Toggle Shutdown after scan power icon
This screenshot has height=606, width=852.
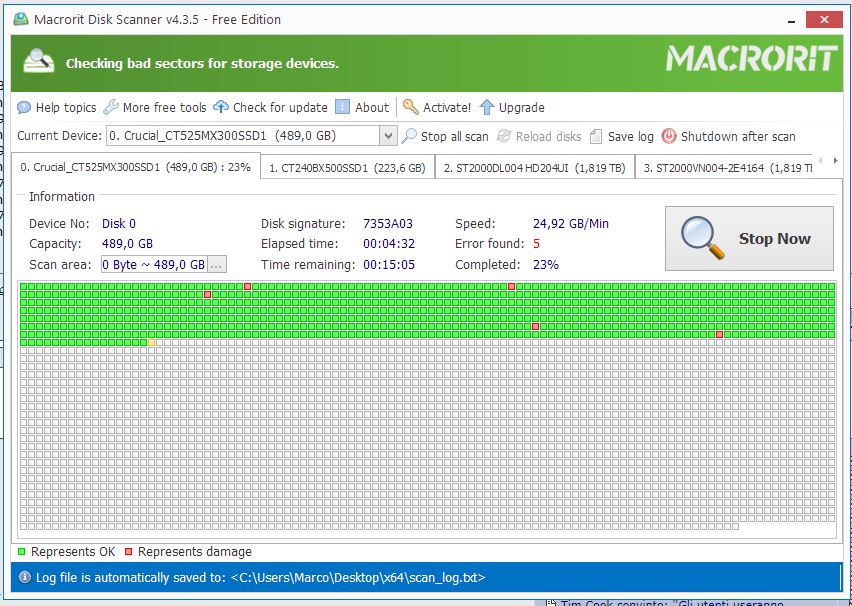669,136
